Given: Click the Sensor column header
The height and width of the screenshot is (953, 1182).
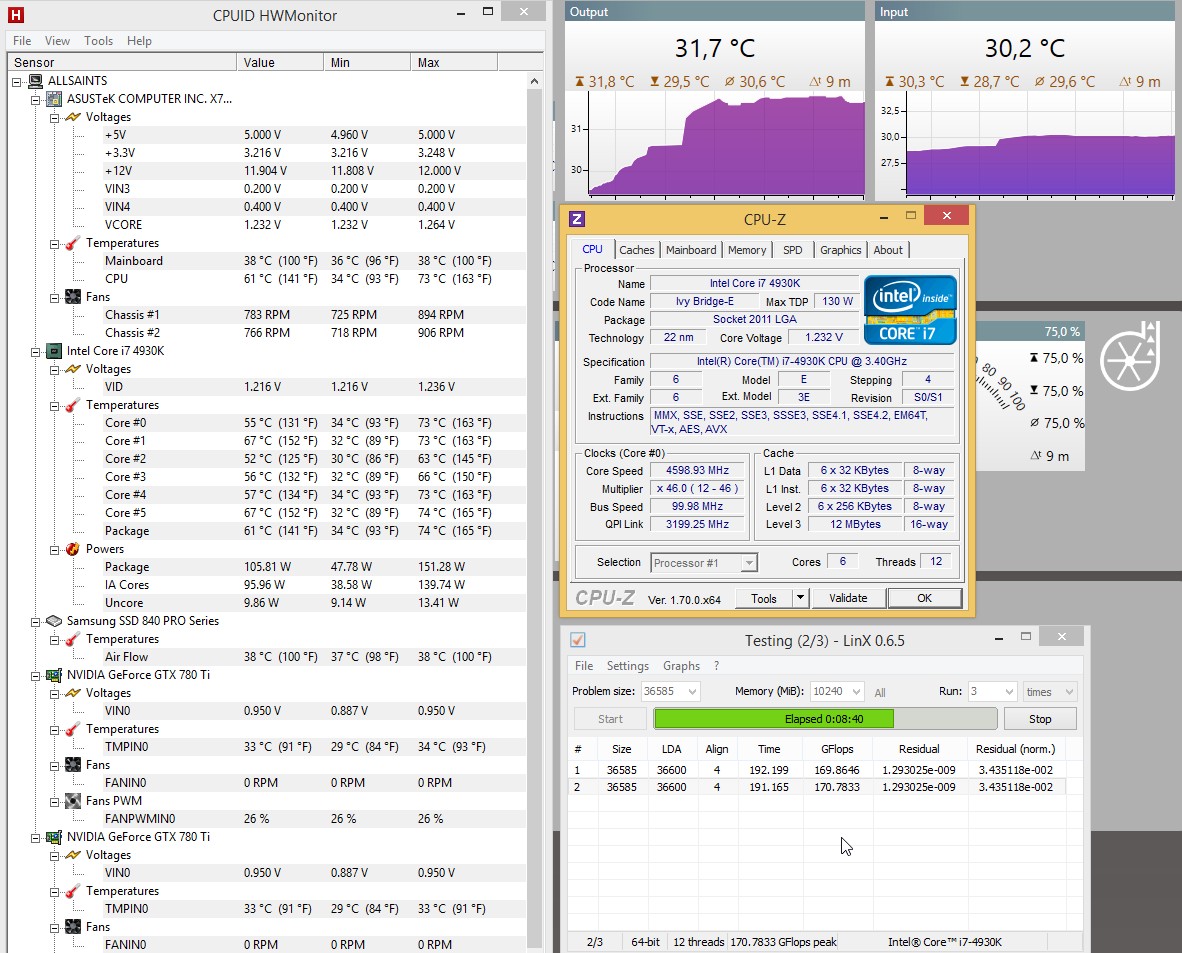Looking at the screenshot, I should [x=123, y=62].
